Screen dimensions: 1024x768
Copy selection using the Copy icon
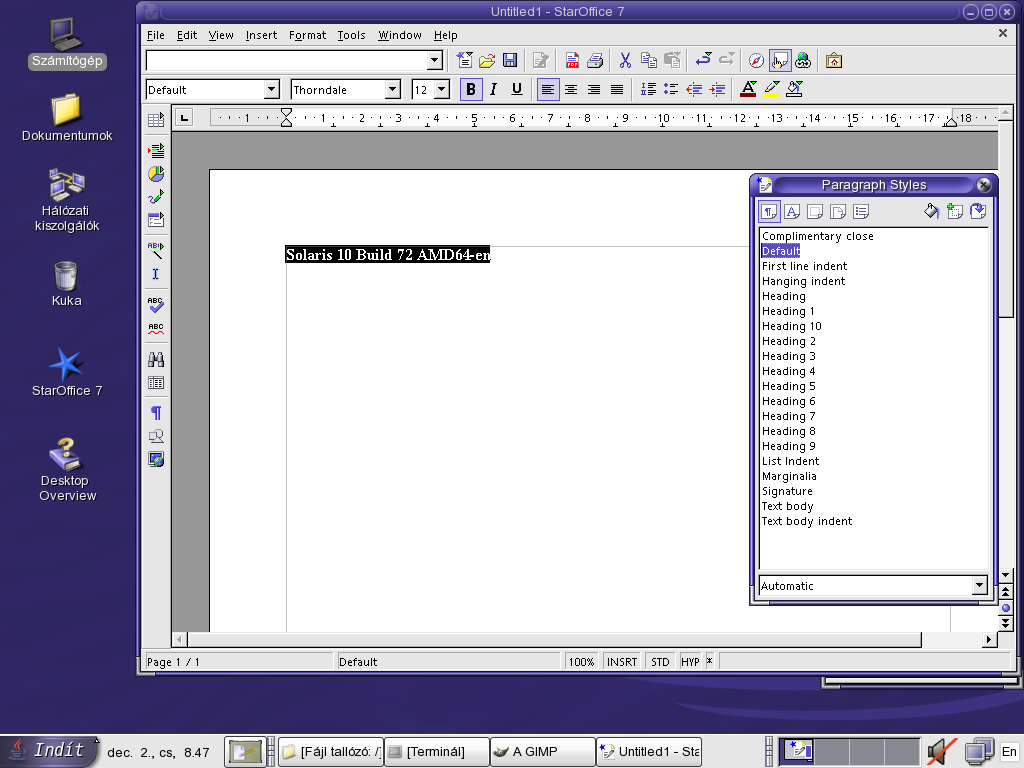[x=648, y=61]
